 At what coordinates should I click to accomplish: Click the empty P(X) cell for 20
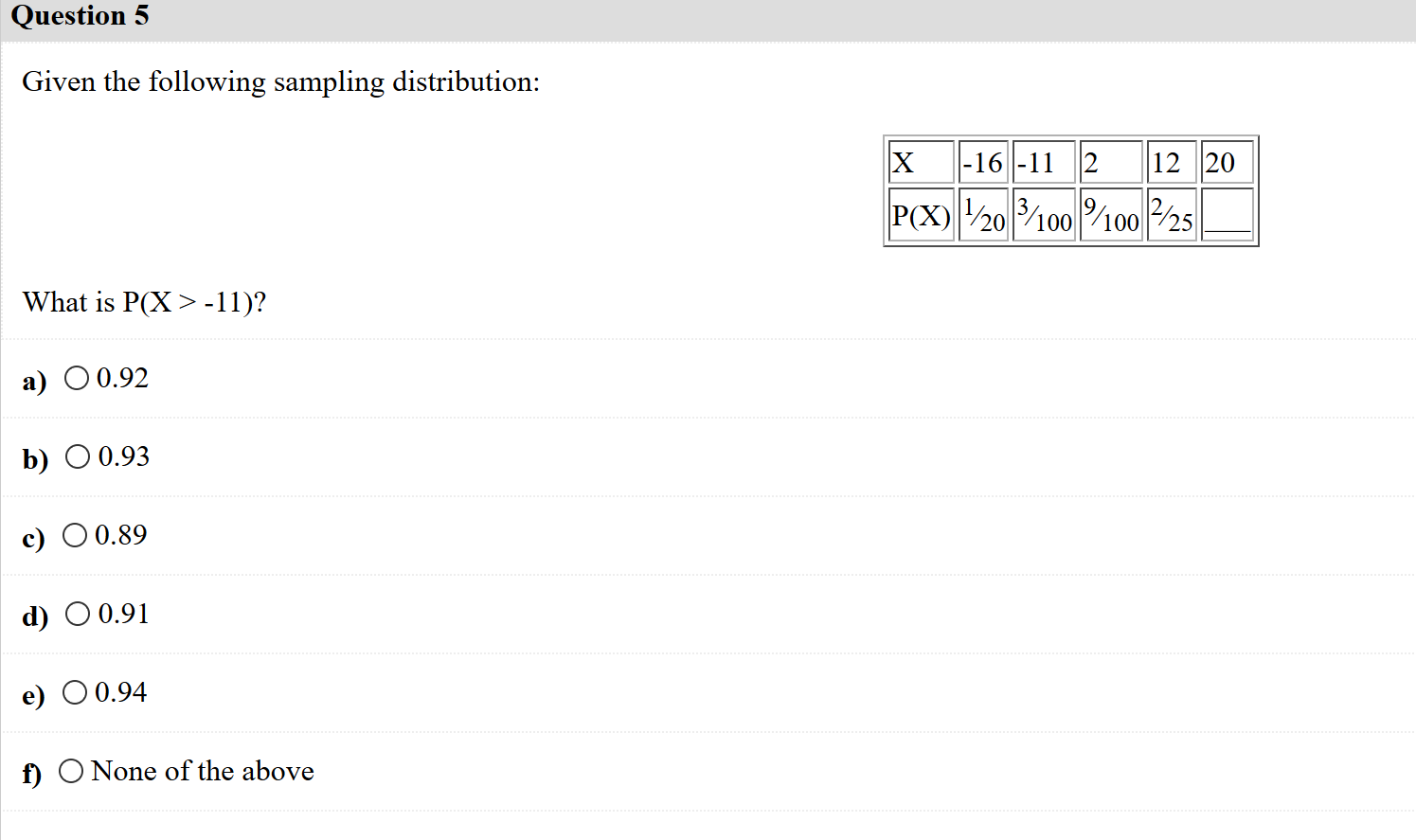click(x=1228, y=215)
